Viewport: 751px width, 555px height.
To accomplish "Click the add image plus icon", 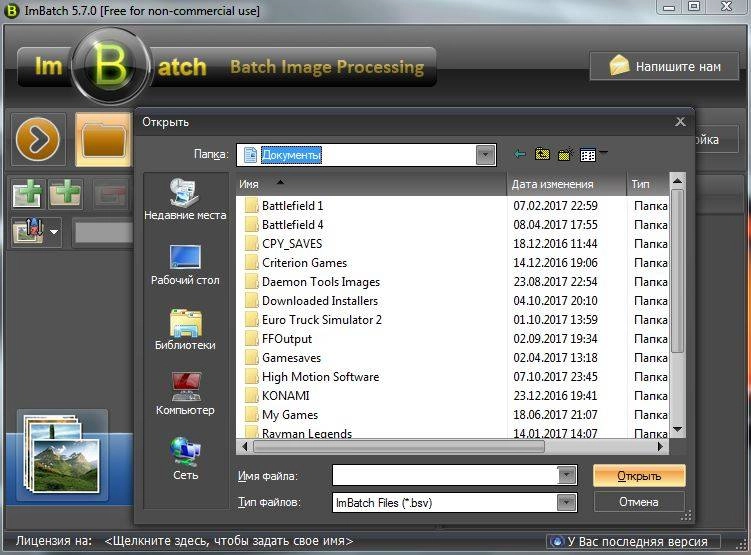I will click(27, 194).
